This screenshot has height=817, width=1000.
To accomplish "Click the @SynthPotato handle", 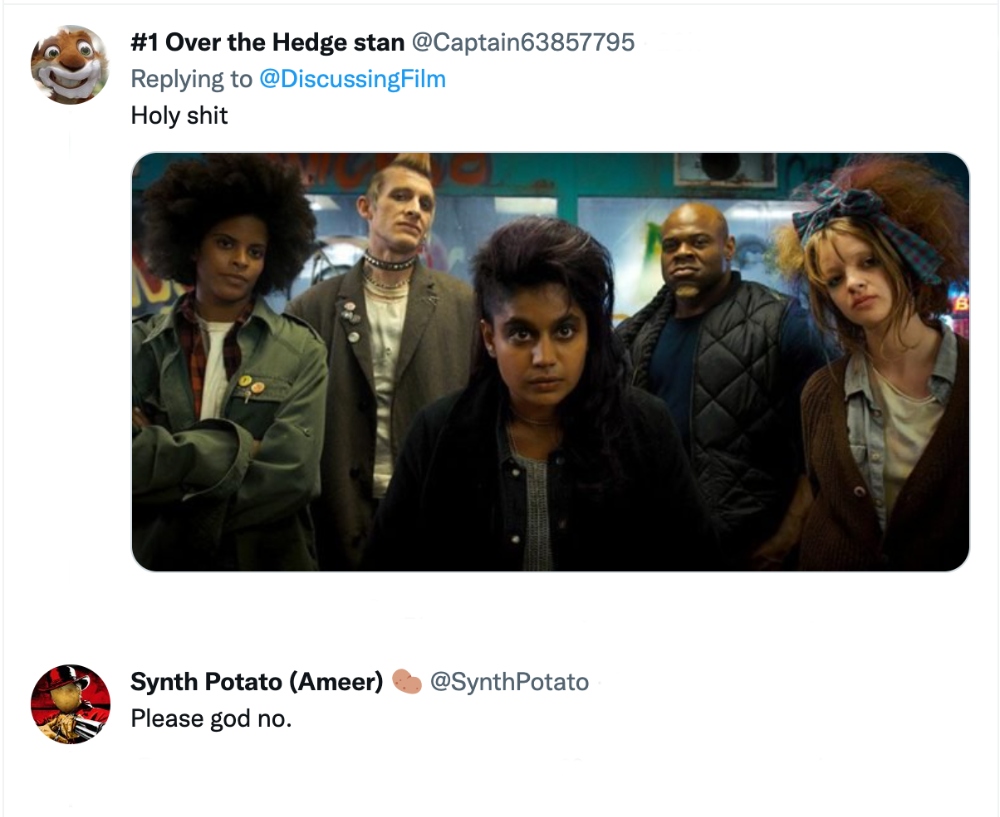I will 509,682.
